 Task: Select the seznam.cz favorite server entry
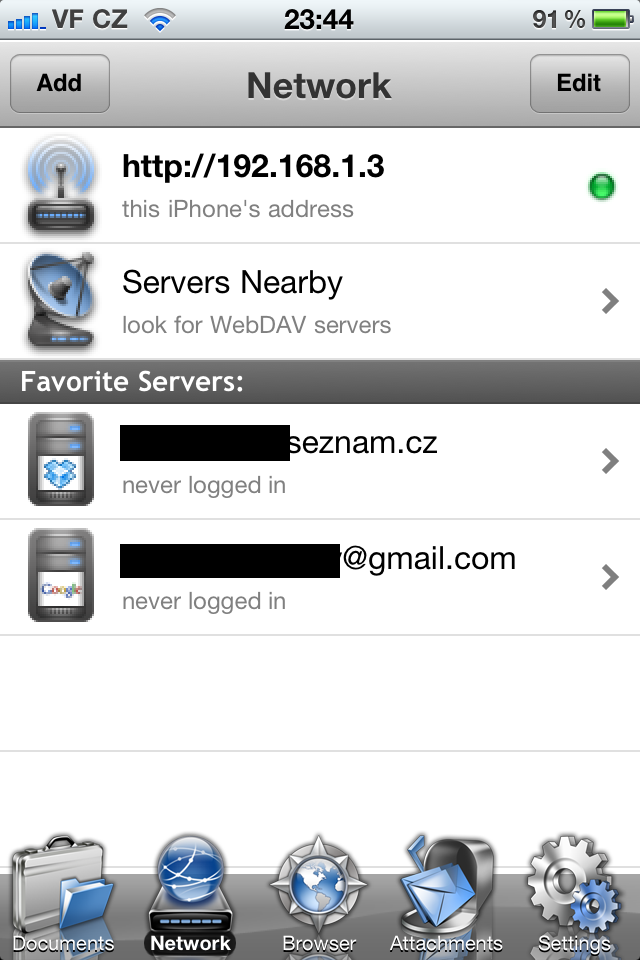(x=320, y=461)
